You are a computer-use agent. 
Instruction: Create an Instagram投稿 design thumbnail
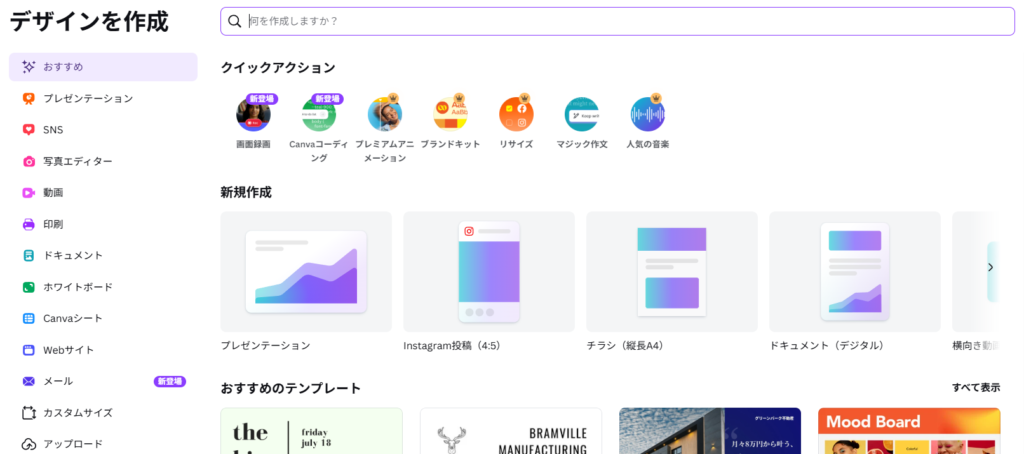click(489, 272)
